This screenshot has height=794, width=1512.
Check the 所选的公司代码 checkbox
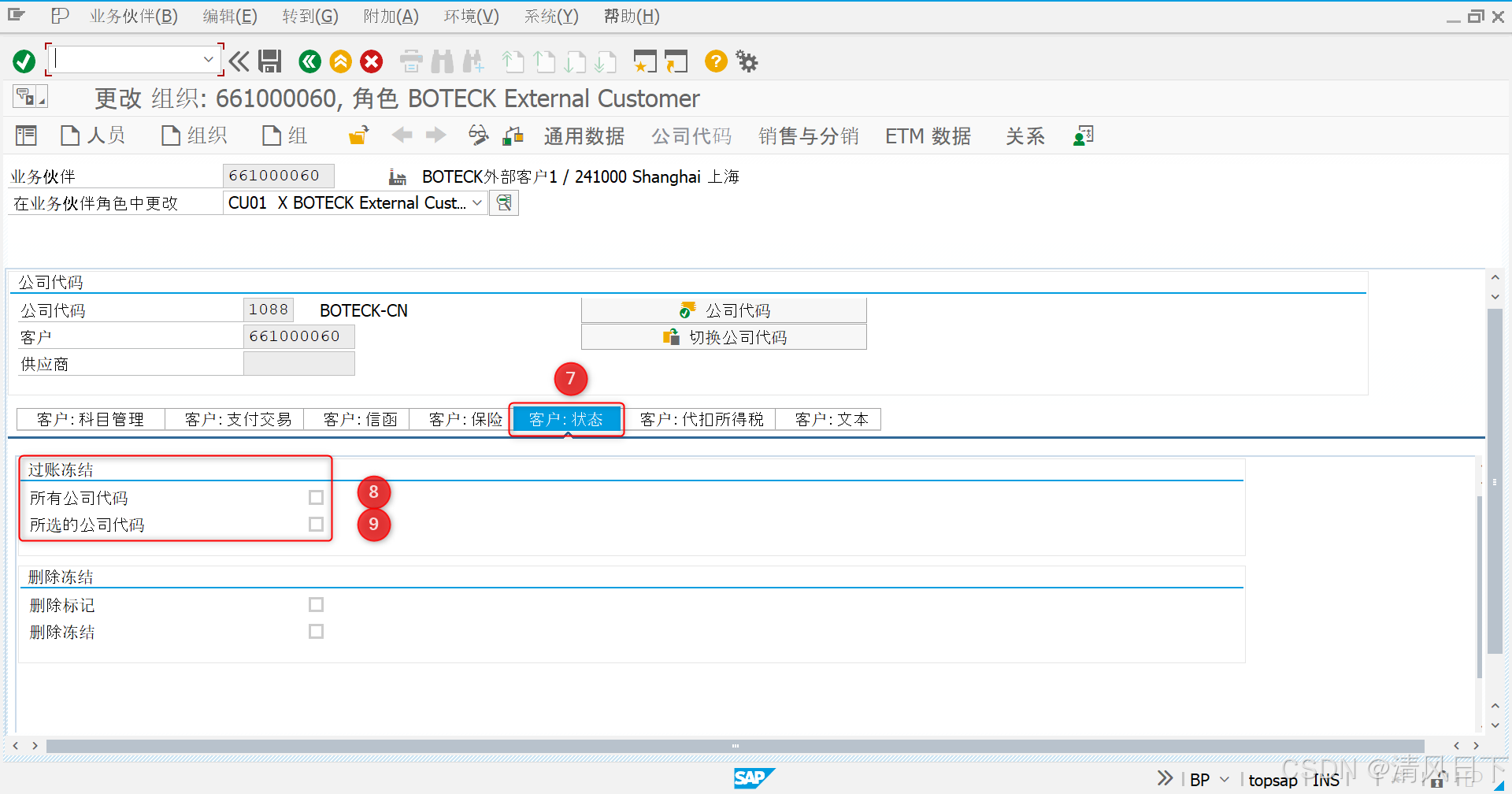coord(316,524)
